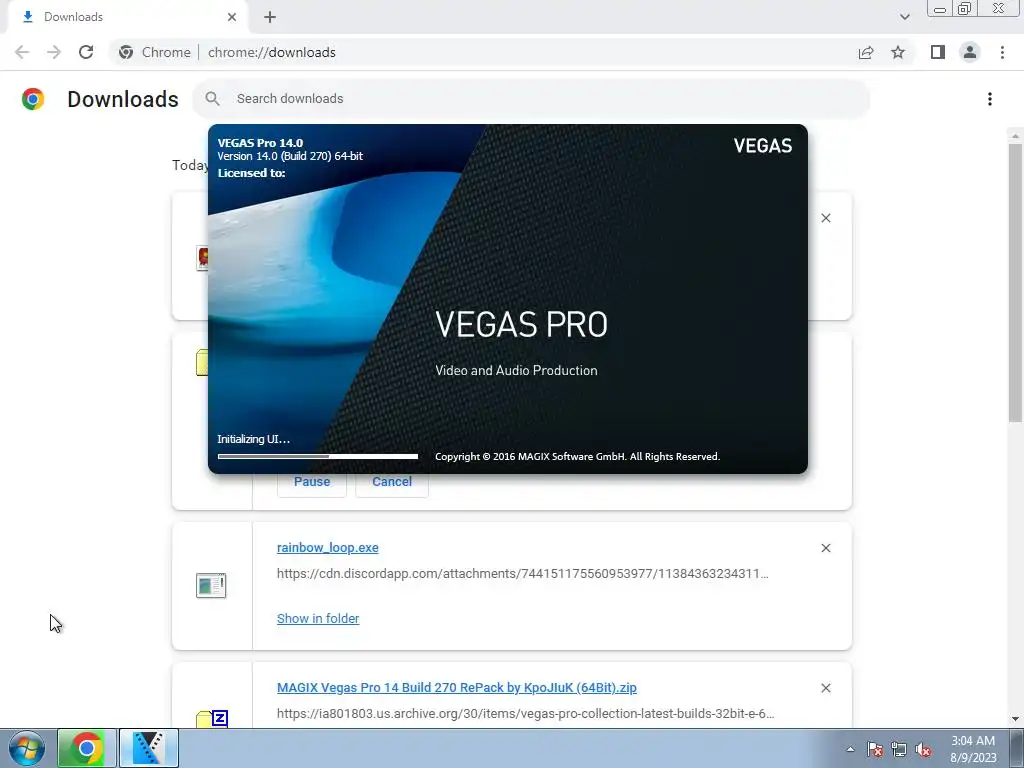1024x768 pixels.
Task: Cancel the in-progress download
Action: [392, 482]
